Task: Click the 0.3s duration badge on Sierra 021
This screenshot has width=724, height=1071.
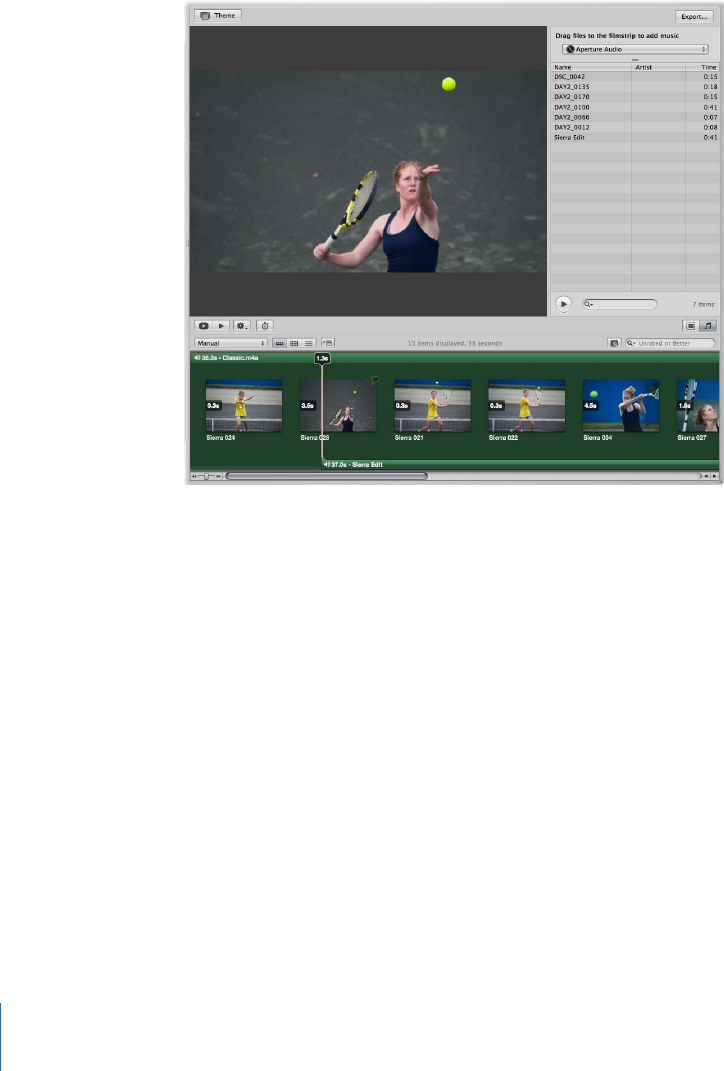Action: point(402,406)
